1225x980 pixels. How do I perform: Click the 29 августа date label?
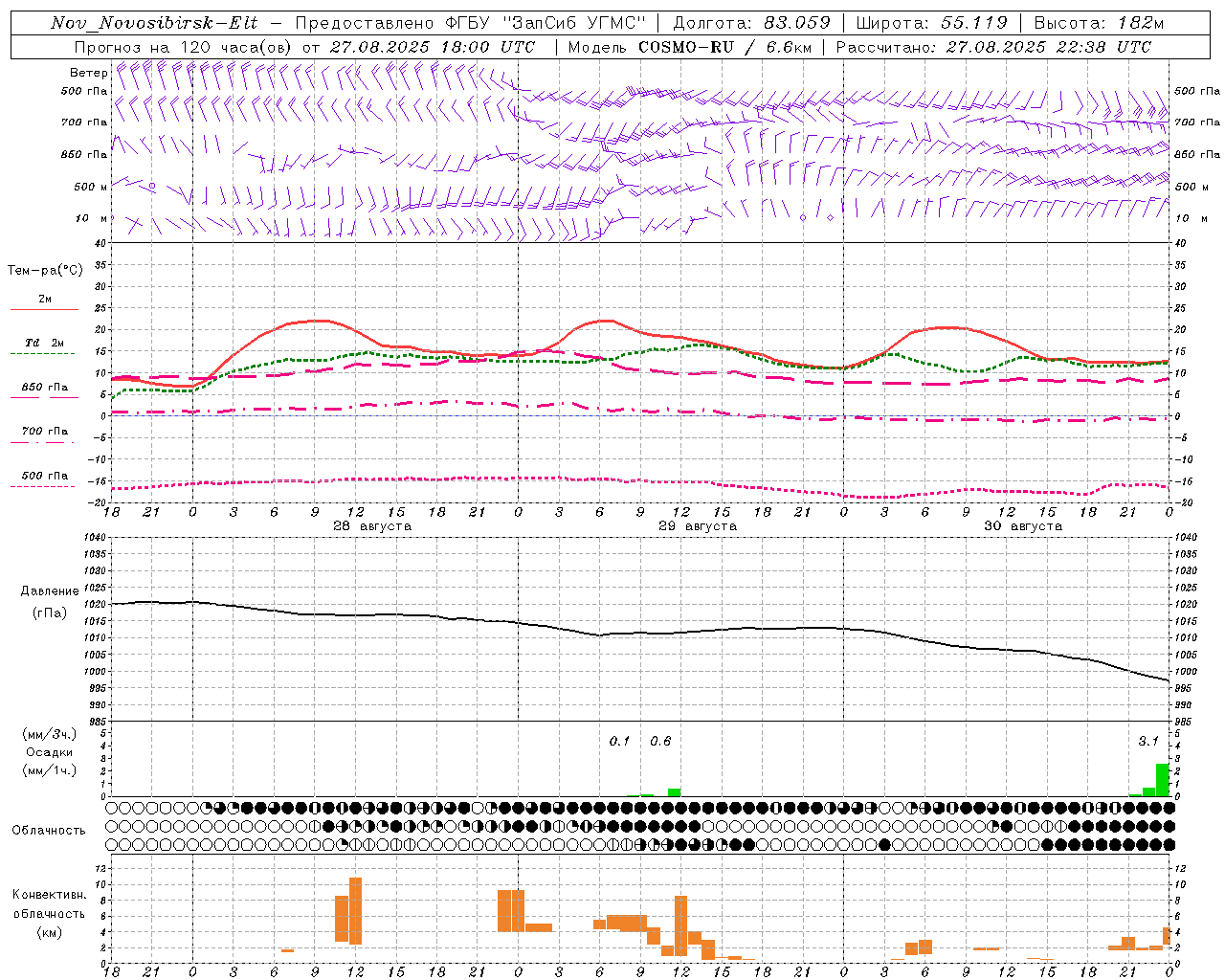(698, 525)
